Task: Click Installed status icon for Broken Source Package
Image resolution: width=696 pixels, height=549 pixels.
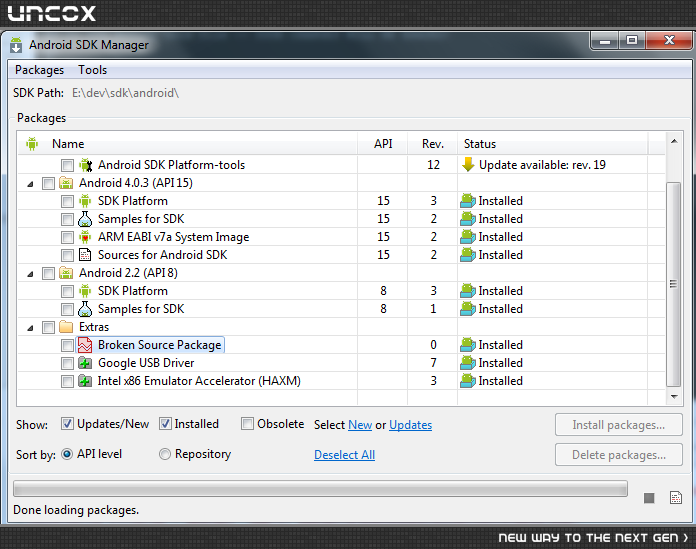Action: [x=467, y=344]
